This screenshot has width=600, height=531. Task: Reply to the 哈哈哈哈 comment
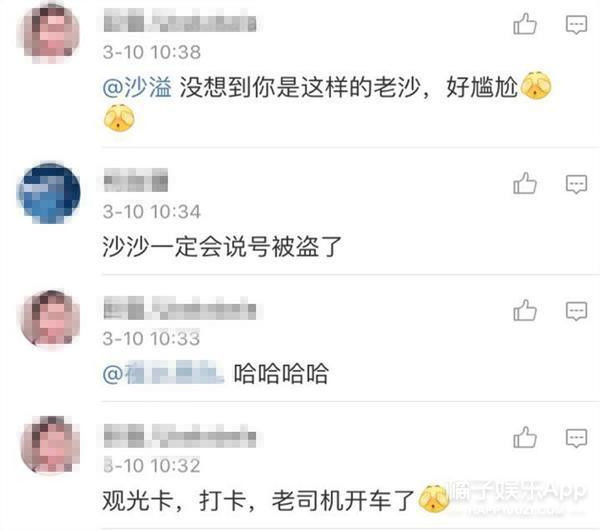tap(576, 311)
